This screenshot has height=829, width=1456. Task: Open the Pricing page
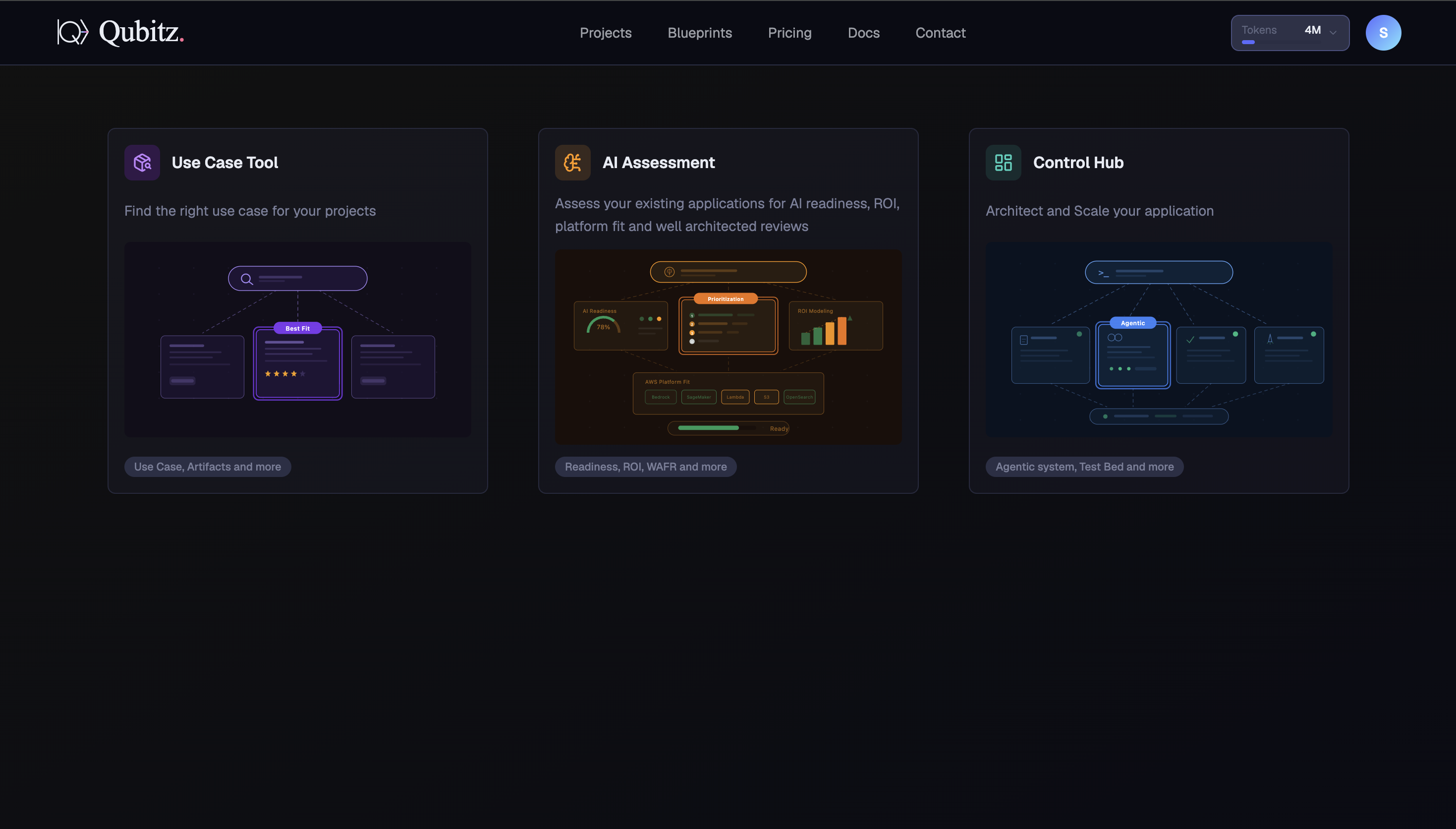click(789, 33)
